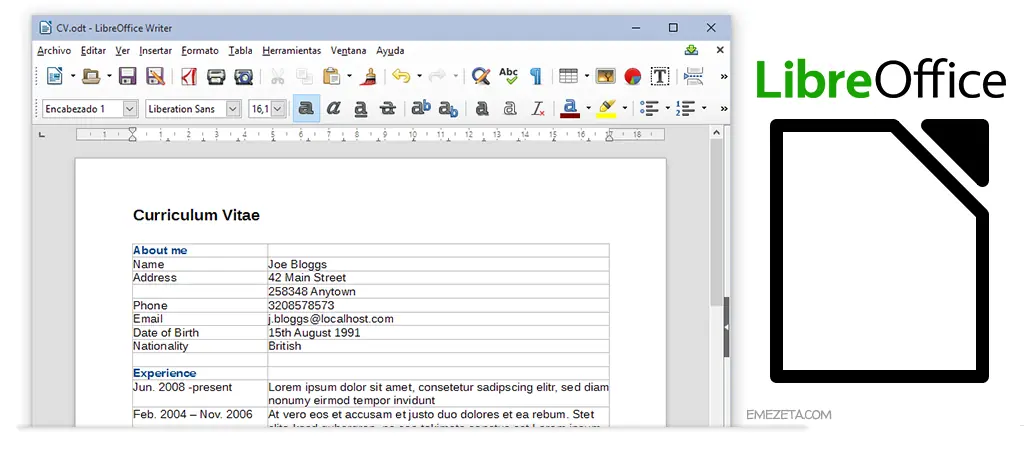Image resolution: width=1024 pixels, height=450 pixels.
Task: Click the Print icon
Action: pos(216,76)
